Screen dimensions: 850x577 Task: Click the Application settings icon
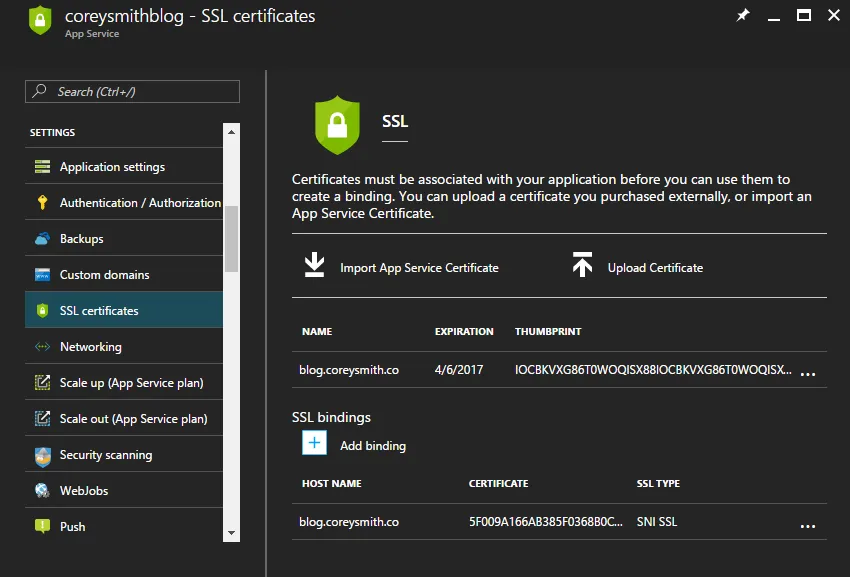(42, 166)
